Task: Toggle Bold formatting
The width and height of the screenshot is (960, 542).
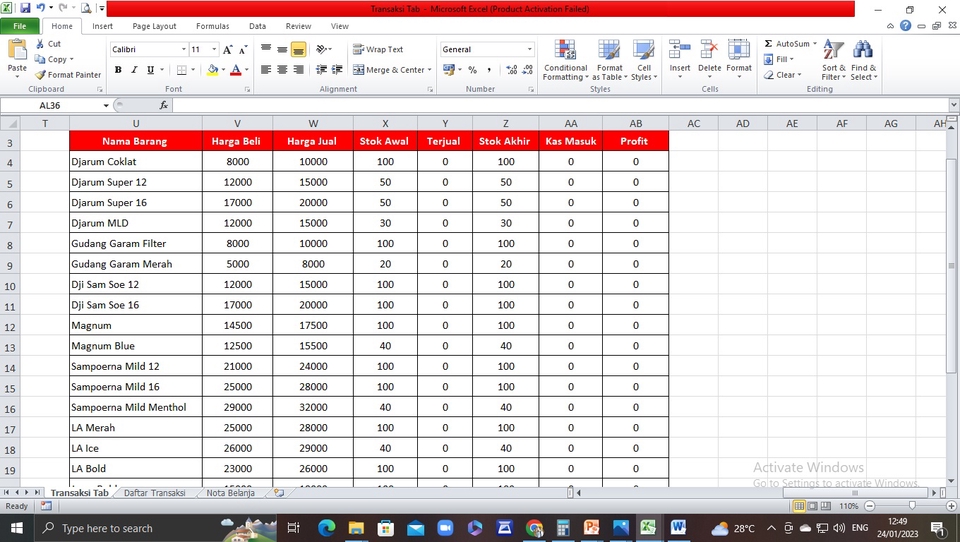Action: [x=118, y=70]
